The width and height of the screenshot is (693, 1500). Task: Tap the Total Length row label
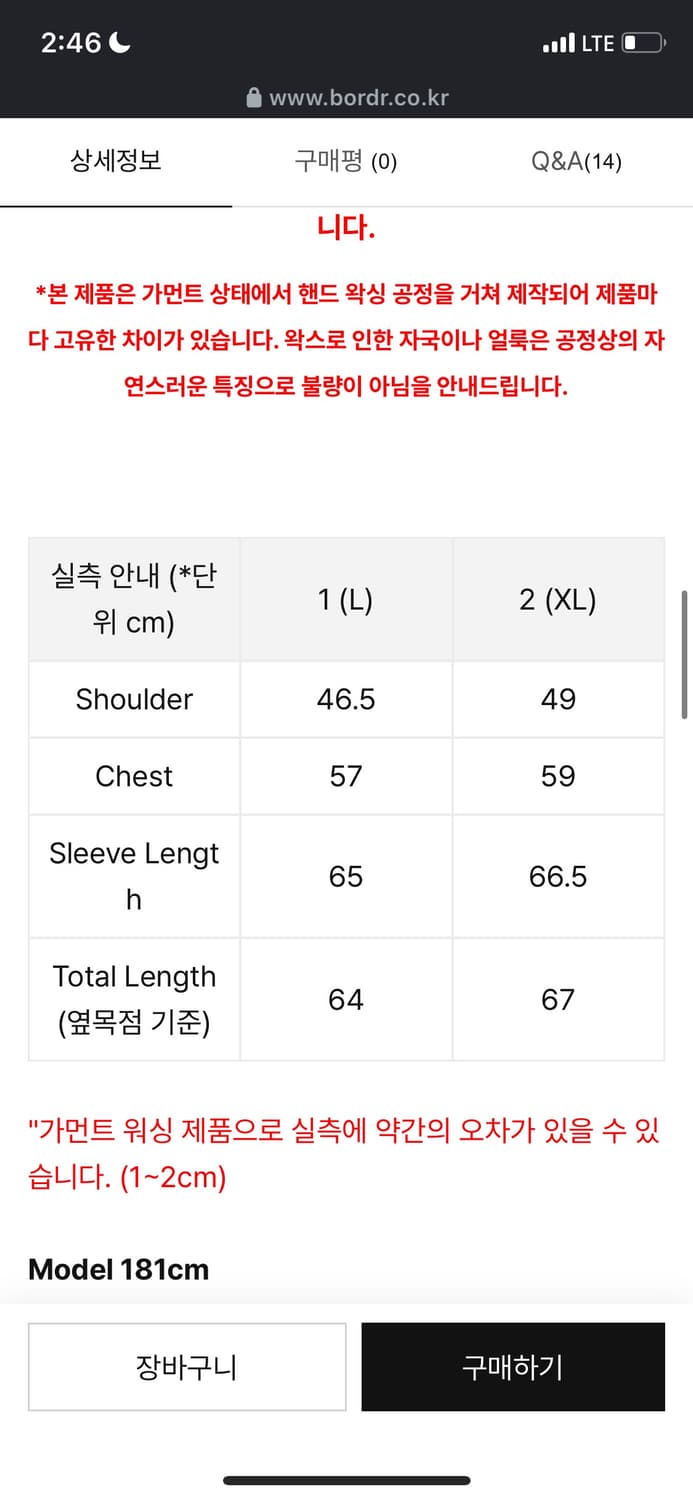134,999
